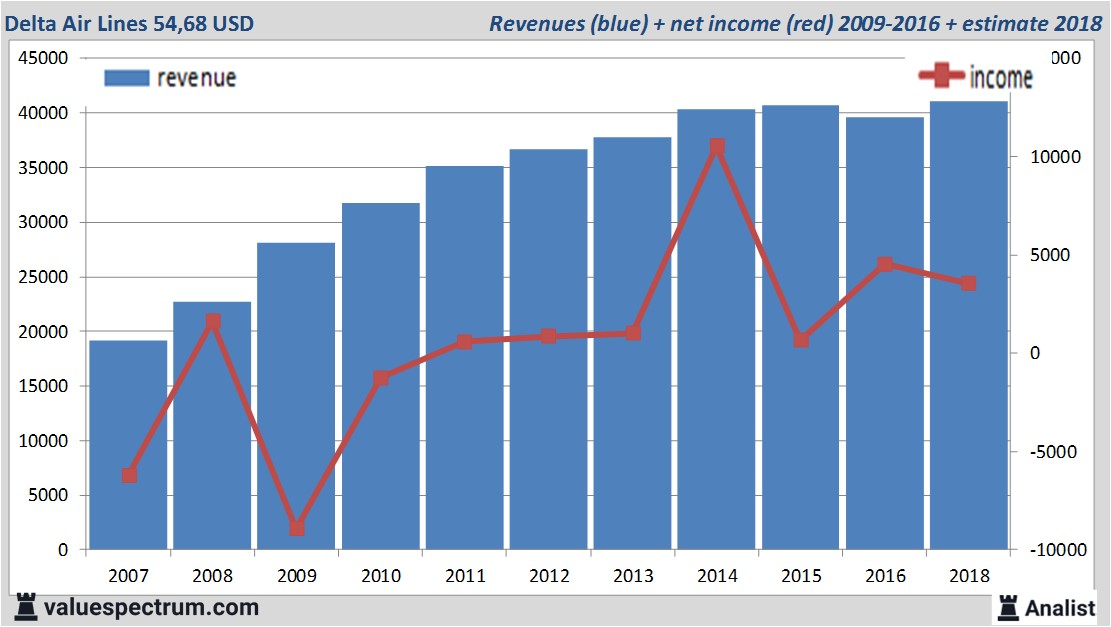Image resolution: width=1111 pixels, height=627 pixels.
Task: Click the 2014 year label on x-axis
Action: pyautogui.click(x=717, y=575)
